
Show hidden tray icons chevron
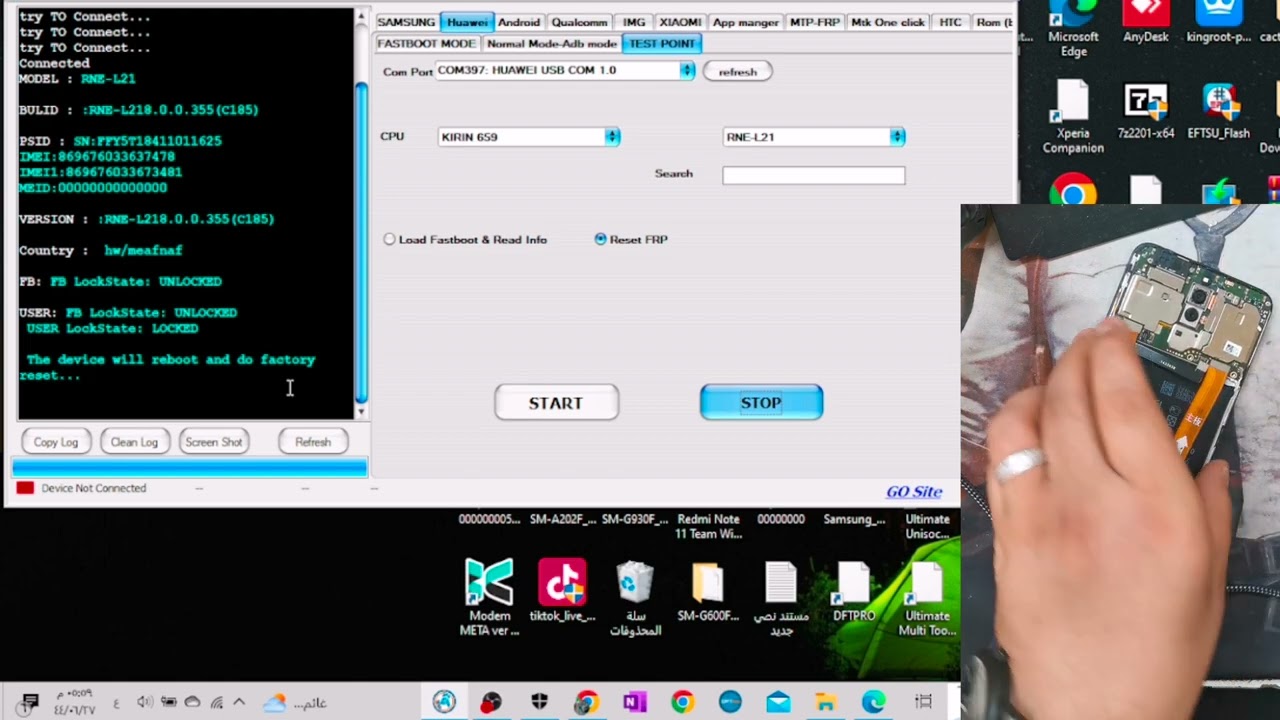[x=239, y=703]
